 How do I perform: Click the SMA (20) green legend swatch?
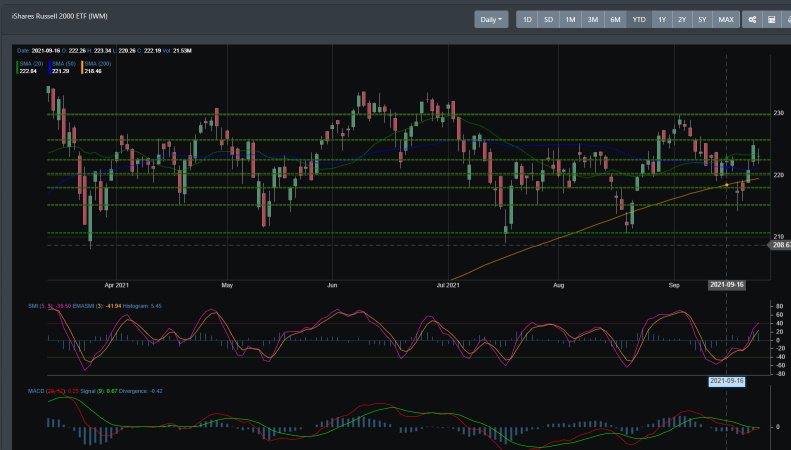tap(17, 68)
